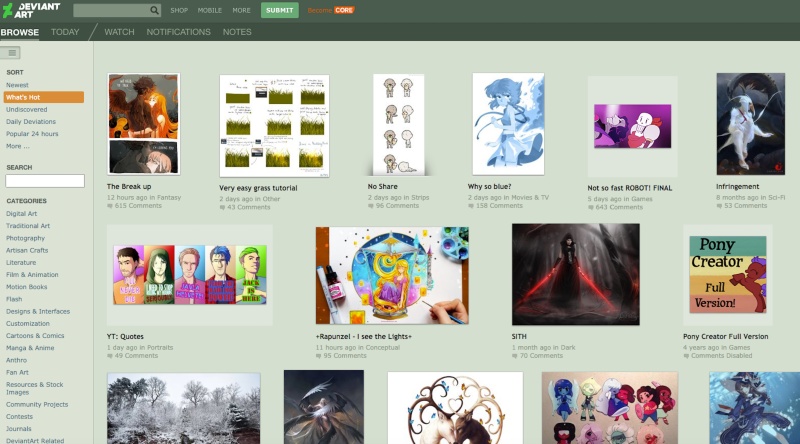Image resolution: width=800 pixels, height=444 pixels.
Task: Open the YT: Quotes thumbnail
Action: point(190,275)
